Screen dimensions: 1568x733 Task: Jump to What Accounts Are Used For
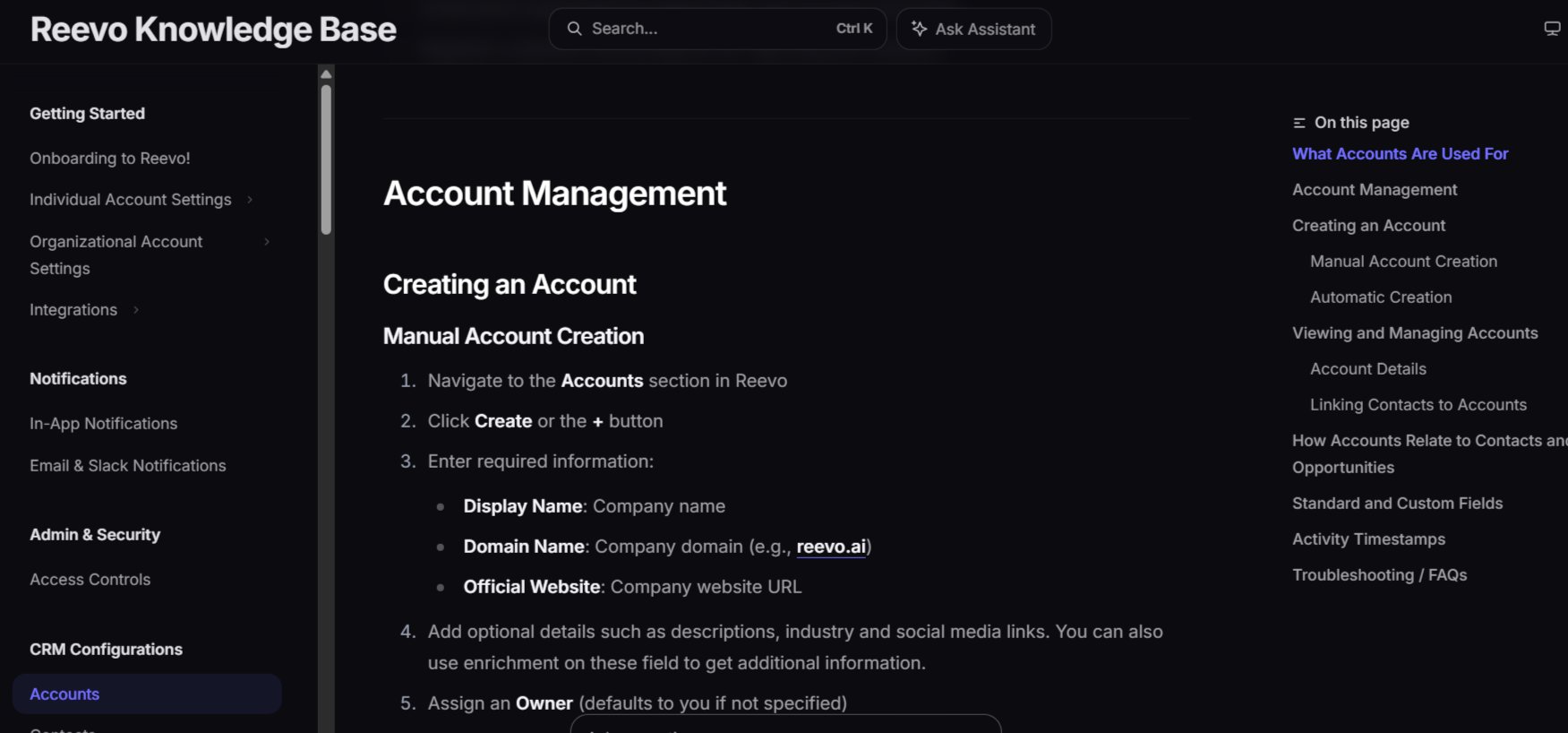point(1401,154)
